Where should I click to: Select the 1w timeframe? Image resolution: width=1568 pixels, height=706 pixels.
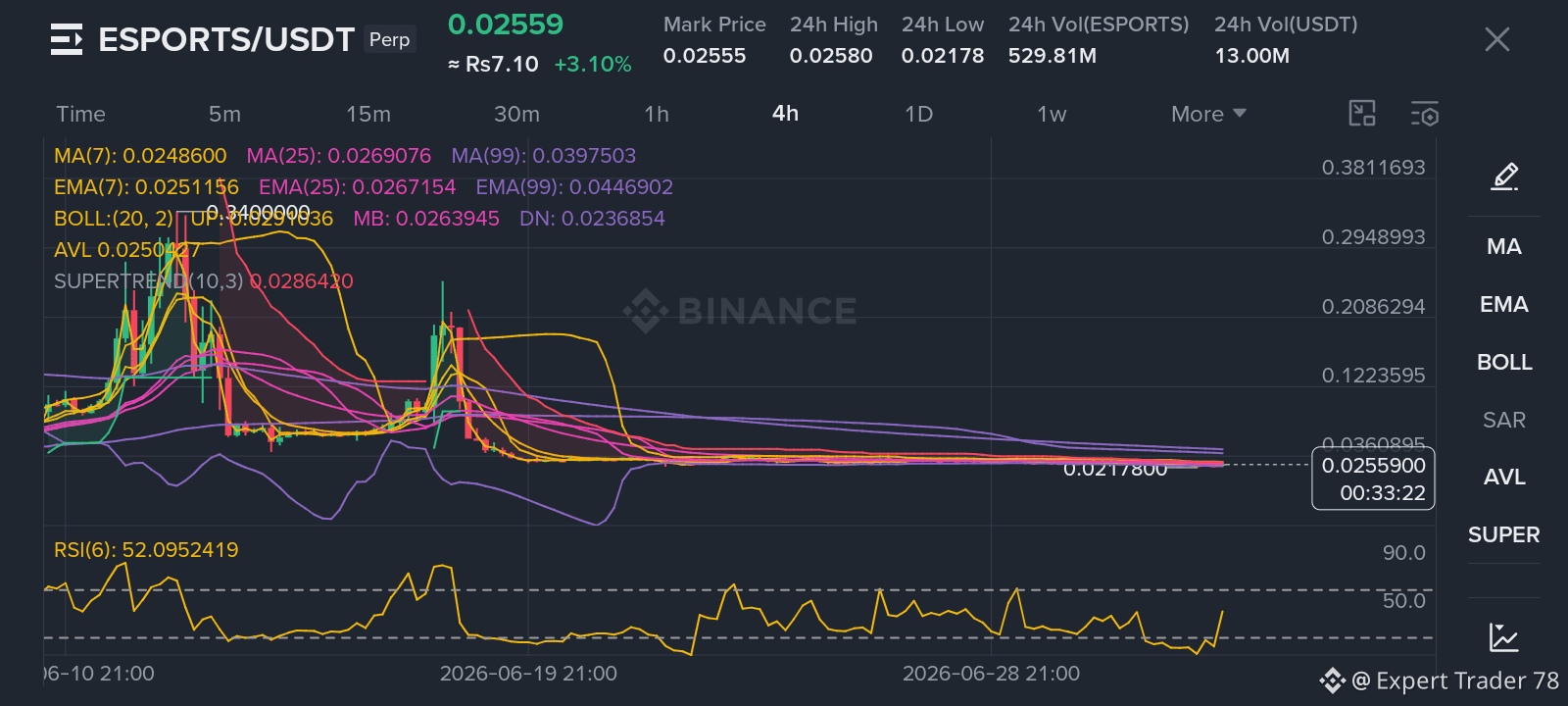pos(1052,114)
